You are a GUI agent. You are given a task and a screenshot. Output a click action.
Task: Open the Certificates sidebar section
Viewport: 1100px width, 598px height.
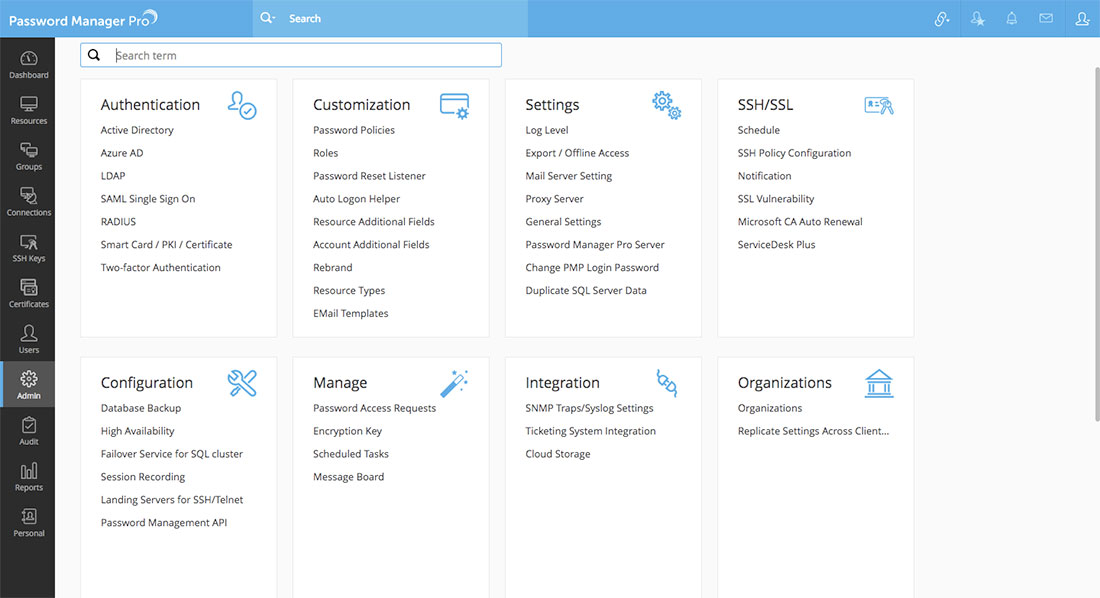point(28,294)
